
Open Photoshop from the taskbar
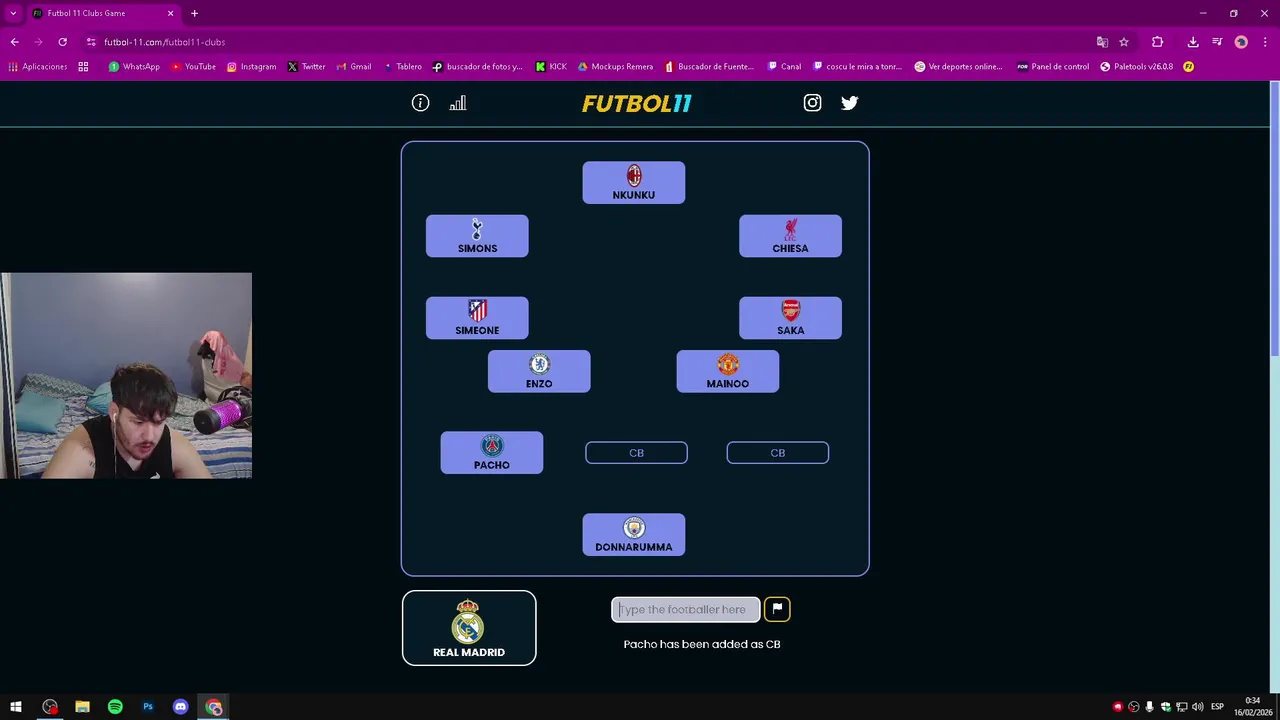[148, 707]
